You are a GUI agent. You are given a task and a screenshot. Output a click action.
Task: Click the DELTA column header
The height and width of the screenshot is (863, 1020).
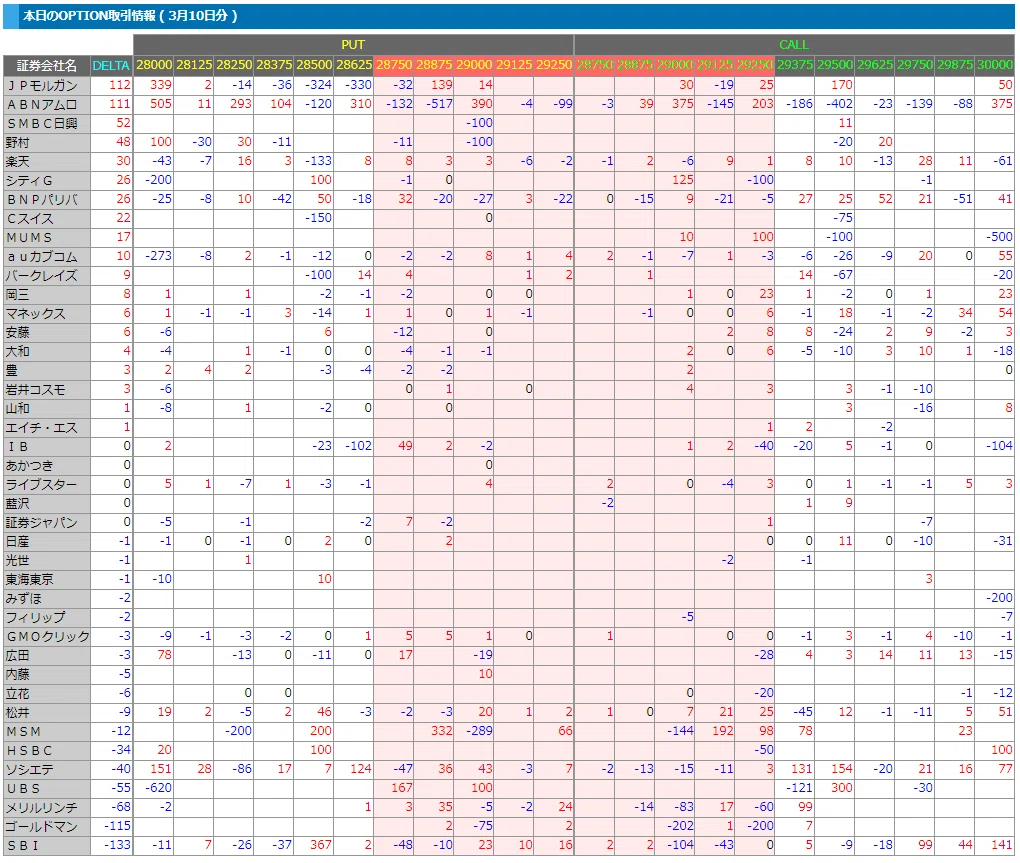click(111, 65)
